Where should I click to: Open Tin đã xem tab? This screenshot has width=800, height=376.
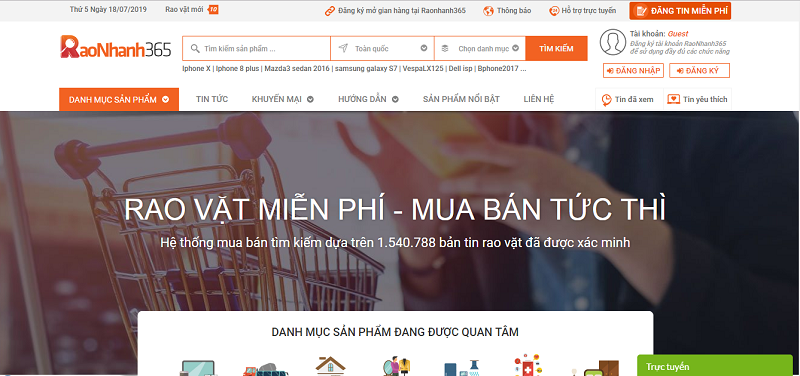click(x=629, y=99)
